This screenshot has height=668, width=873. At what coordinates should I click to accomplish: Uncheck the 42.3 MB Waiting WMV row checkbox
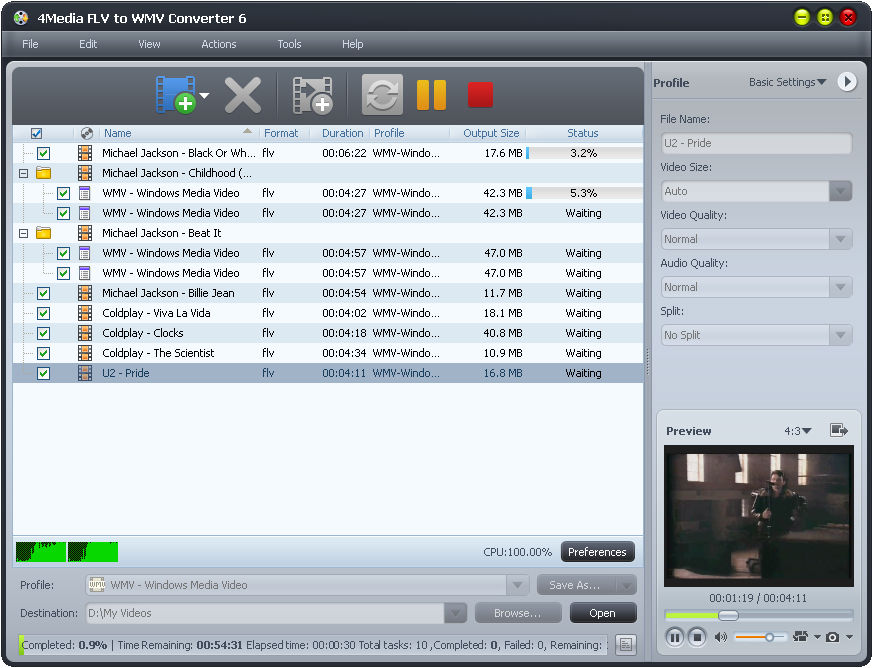[x=63, y=213]
